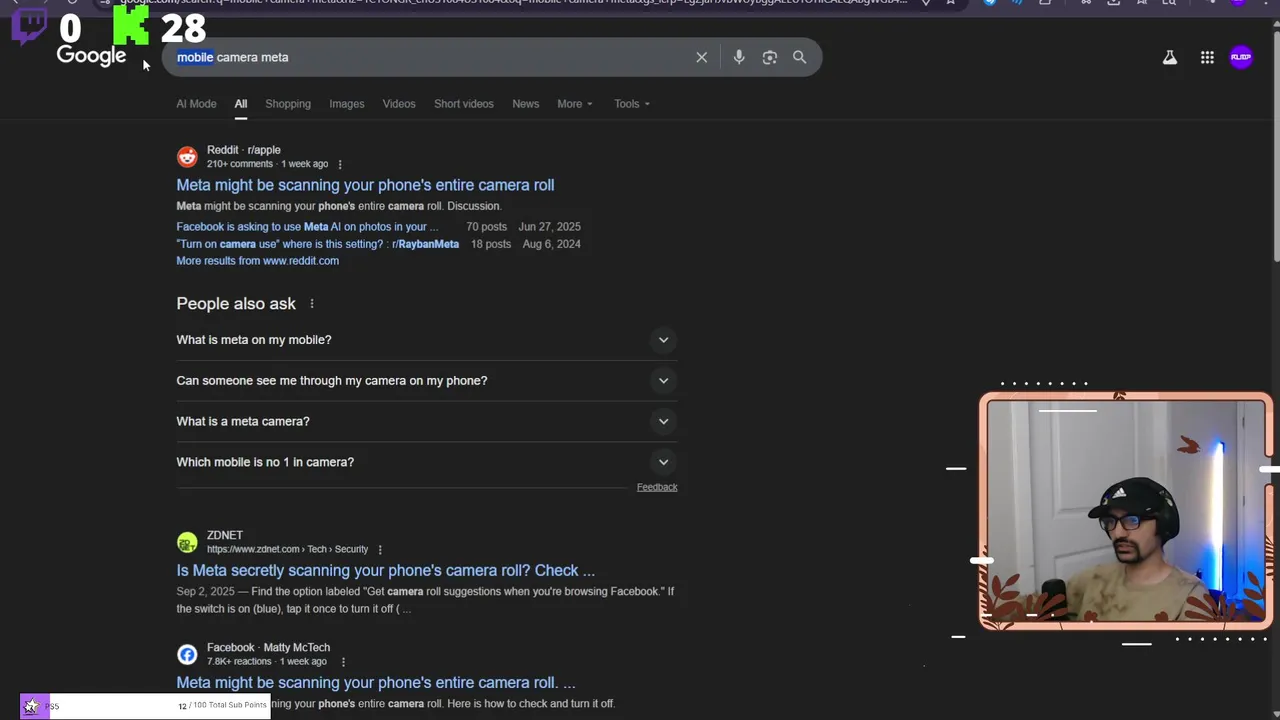The height and width of the screenshot is (720, 1280).
Task: Open Facebook Matty McTech result title
Action: point(376,683)
